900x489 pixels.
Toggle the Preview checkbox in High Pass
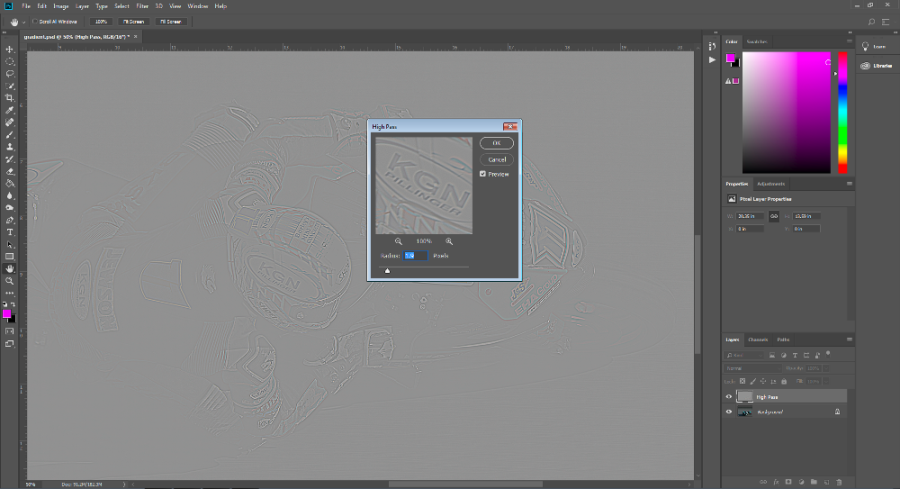point(483,174)
